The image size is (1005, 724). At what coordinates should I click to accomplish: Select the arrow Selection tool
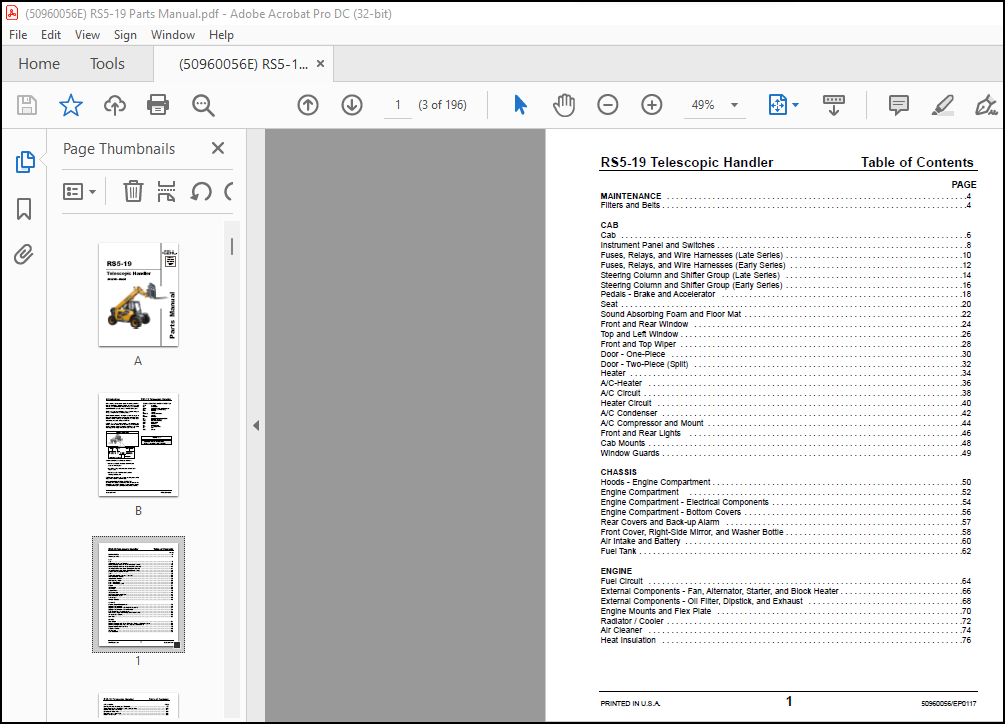coord(520,104)
